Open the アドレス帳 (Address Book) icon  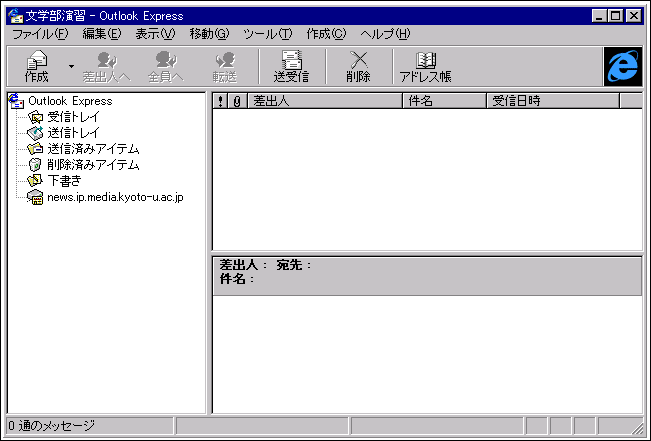tap(425, 66)
